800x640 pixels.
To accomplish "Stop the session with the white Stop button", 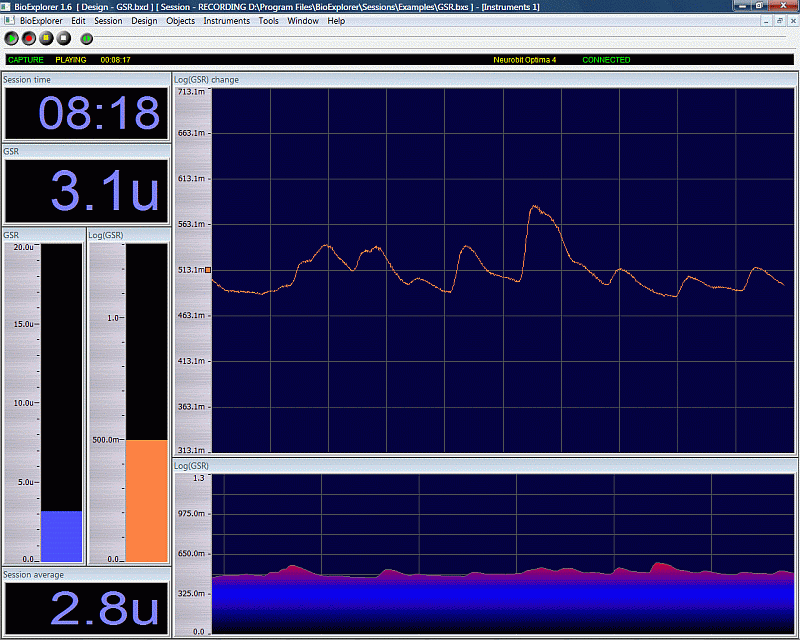I will tap(63, 38).
